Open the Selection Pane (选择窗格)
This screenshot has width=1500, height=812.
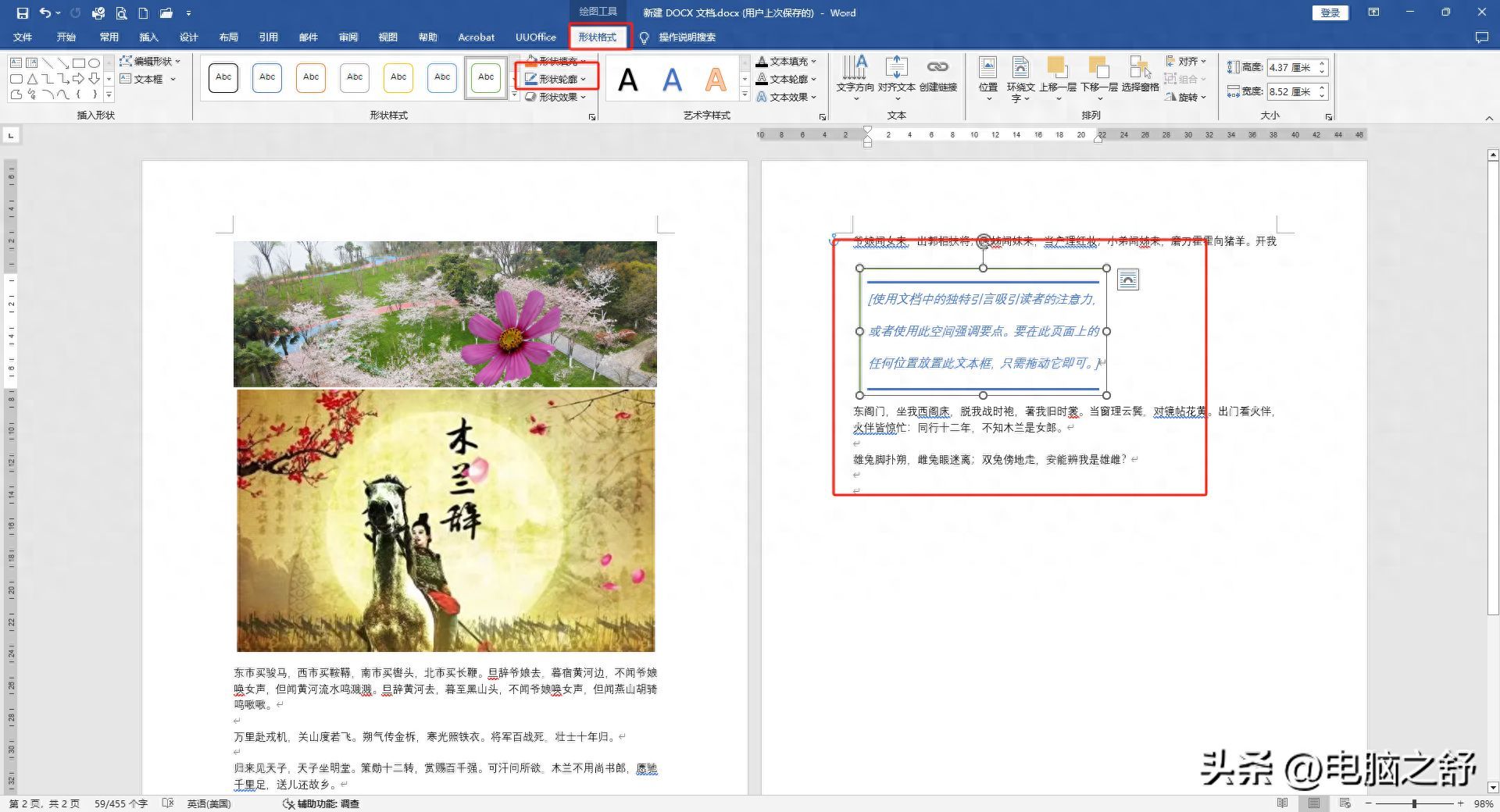(x=1140, y=75)
